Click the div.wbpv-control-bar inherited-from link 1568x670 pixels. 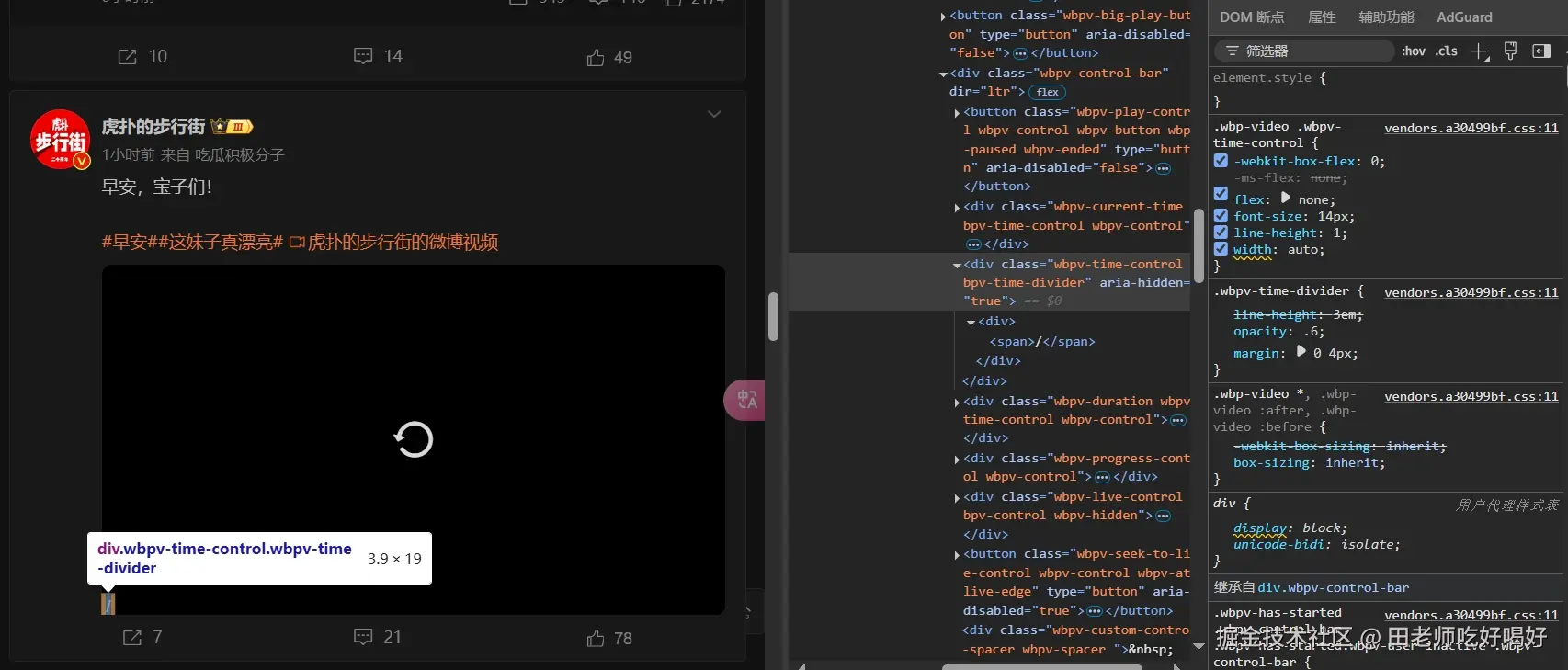coord(1334,587)
